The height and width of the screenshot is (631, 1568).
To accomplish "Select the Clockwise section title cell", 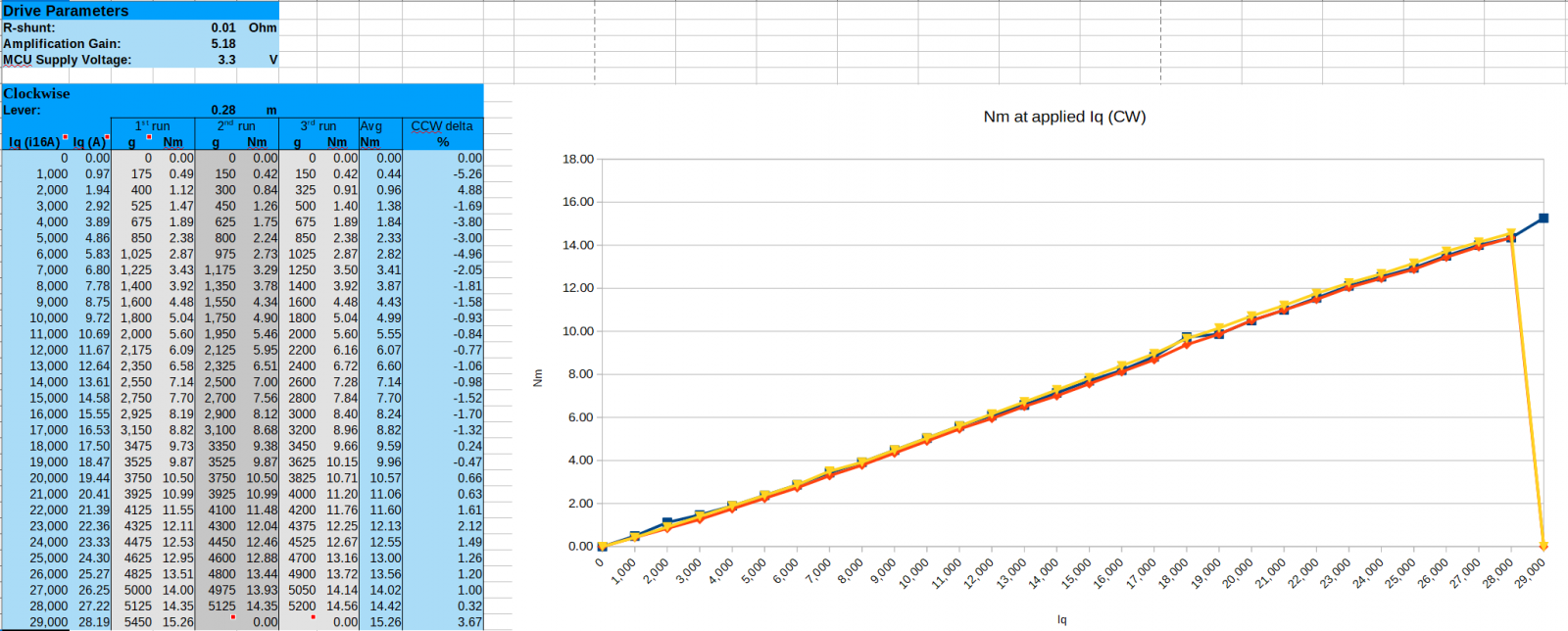I will (37, 93).
